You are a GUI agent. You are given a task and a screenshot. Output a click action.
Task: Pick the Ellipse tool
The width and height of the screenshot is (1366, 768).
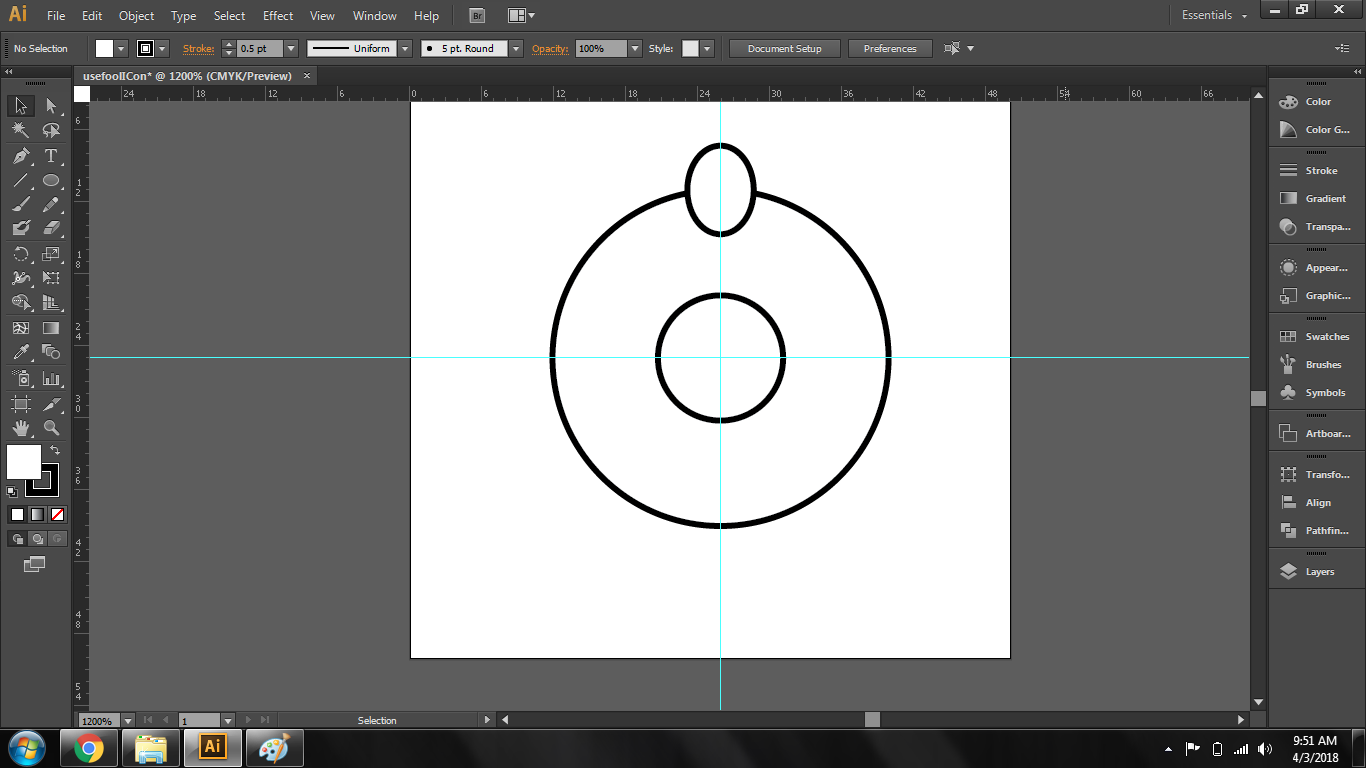point(51,181)
